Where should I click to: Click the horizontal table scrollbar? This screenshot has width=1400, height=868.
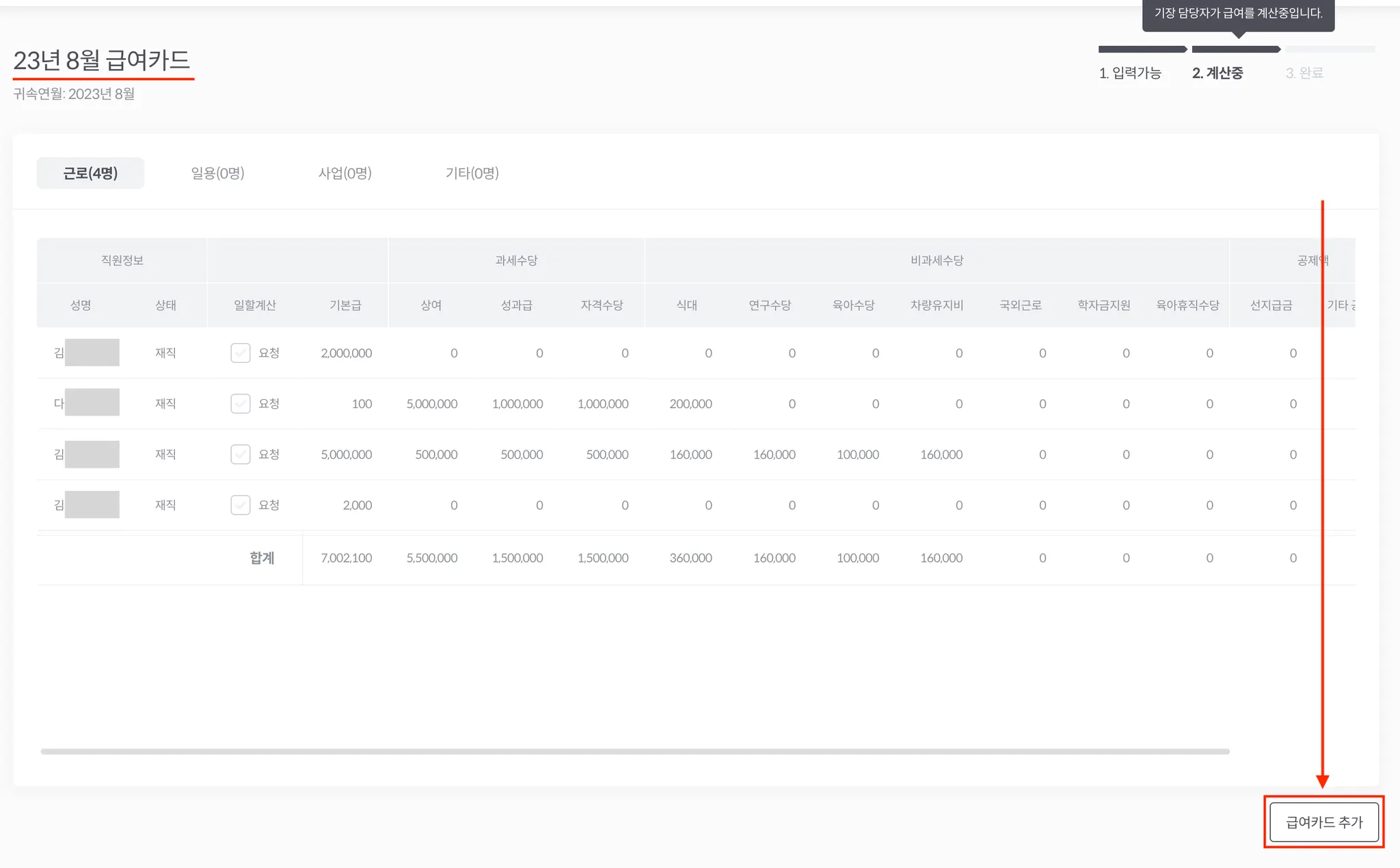tap(634, 751)
